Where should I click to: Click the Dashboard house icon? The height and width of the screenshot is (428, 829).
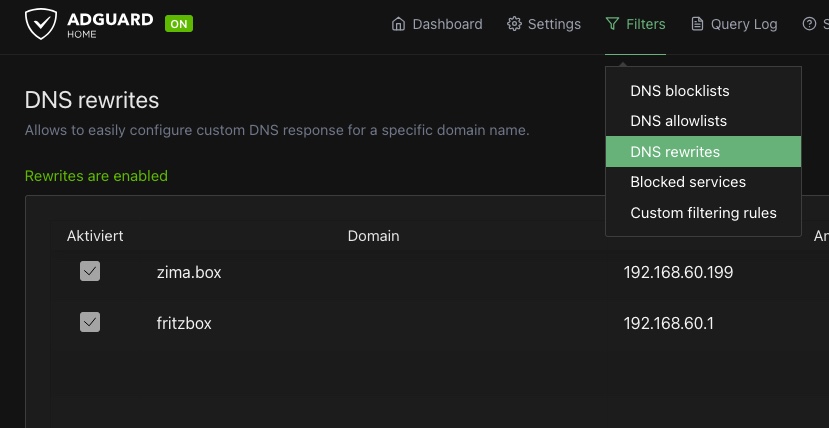[x=398, y=24]
